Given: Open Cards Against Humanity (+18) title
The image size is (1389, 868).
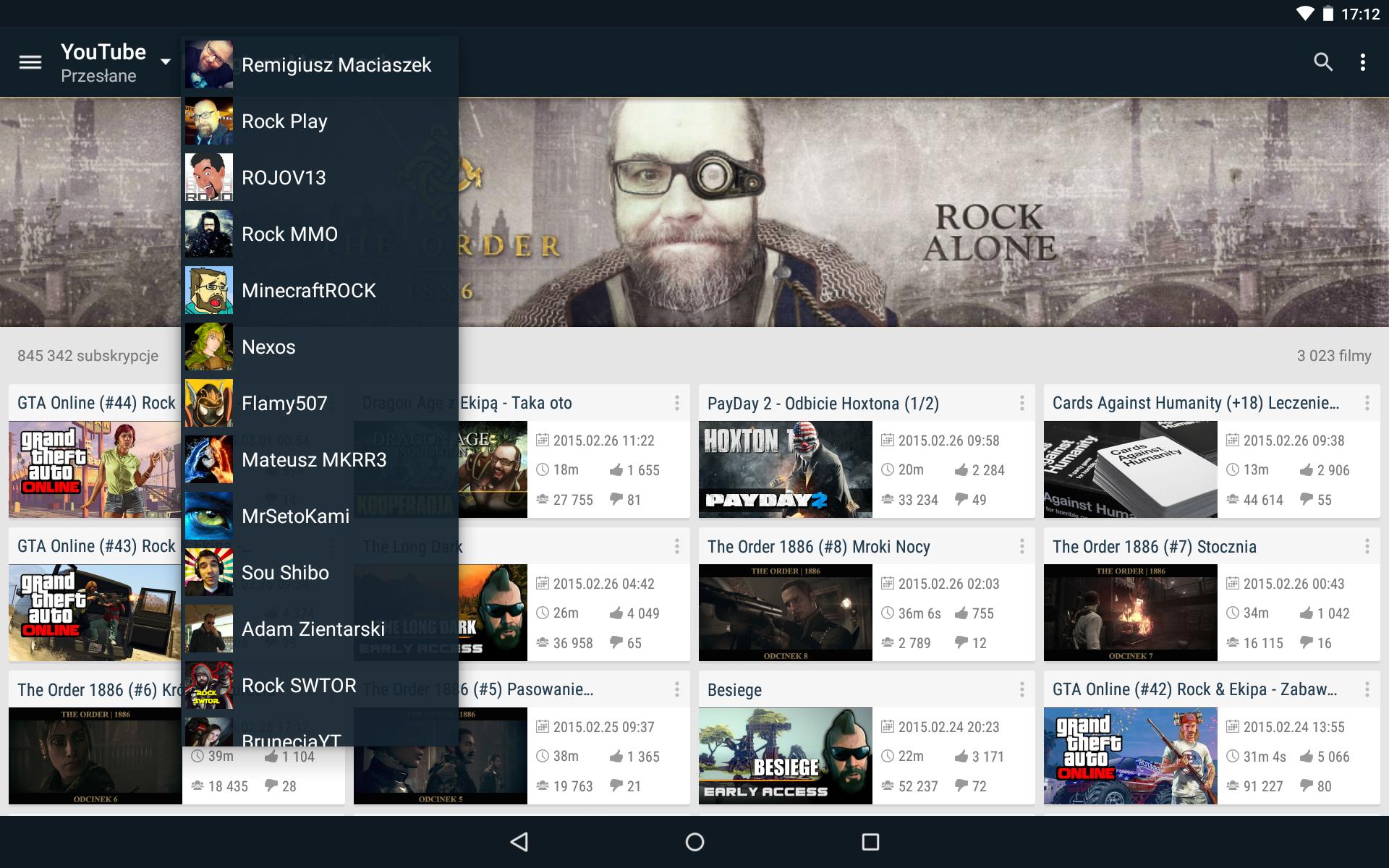Looking at the screenshot, I should click(1196, 403).
